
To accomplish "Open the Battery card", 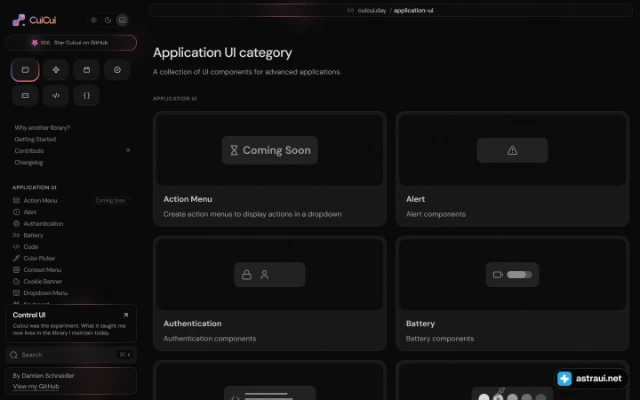I will pos(512,293).
